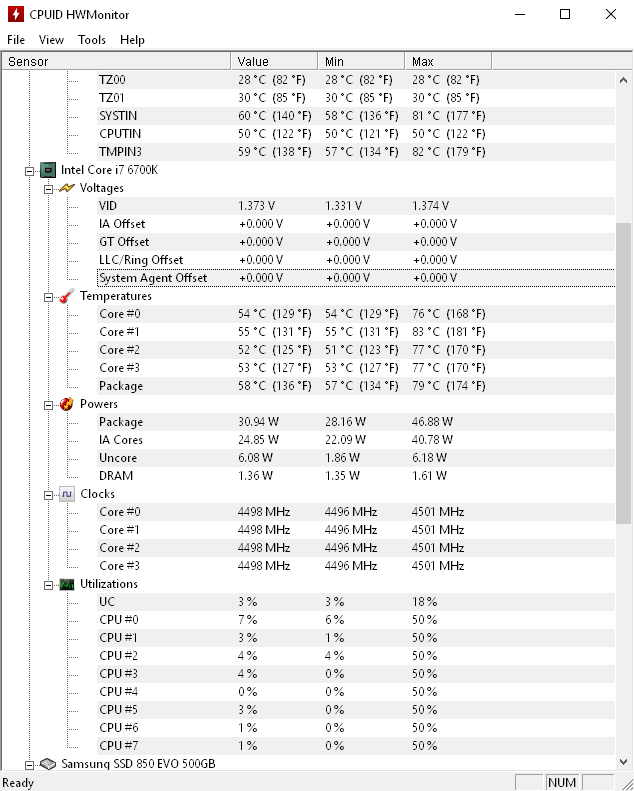Open the File menu
The height and width of the screenshot is (791, 634).
point(16,40)
